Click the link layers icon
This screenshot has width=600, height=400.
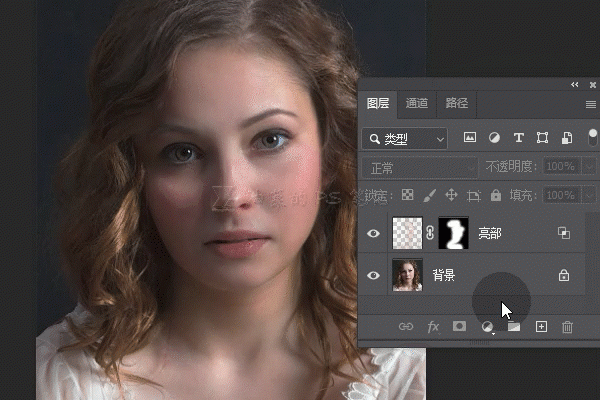pos(406,327)
